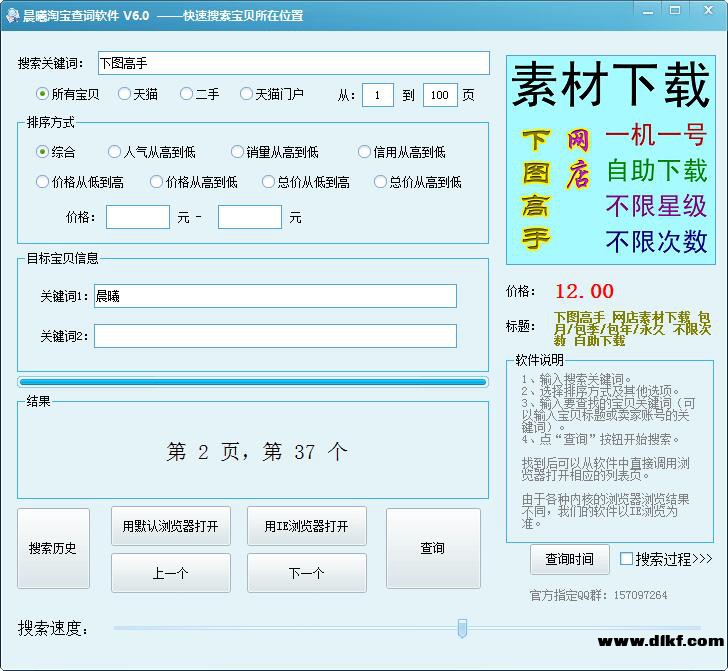Enable the 搜索过程 checkbox

(627, 559)
